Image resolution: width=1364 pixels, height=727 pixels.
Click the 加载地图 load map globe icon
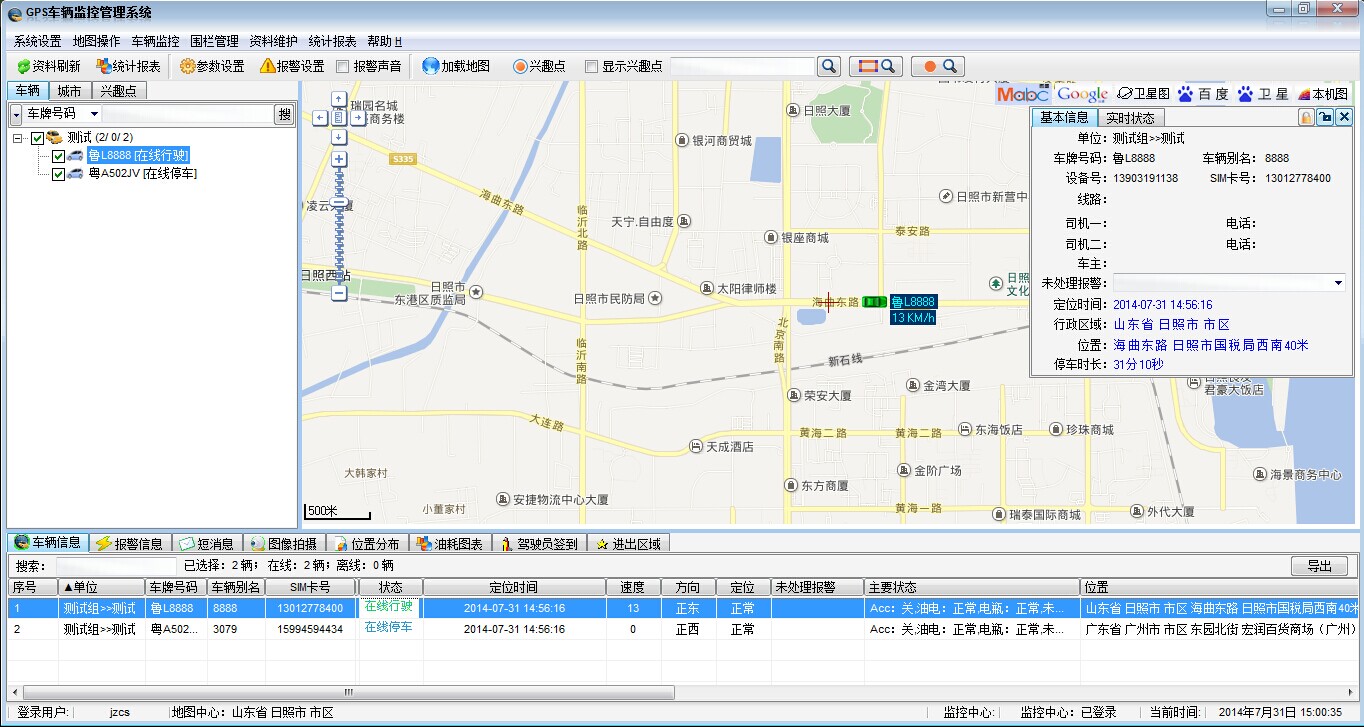[431, 66]
